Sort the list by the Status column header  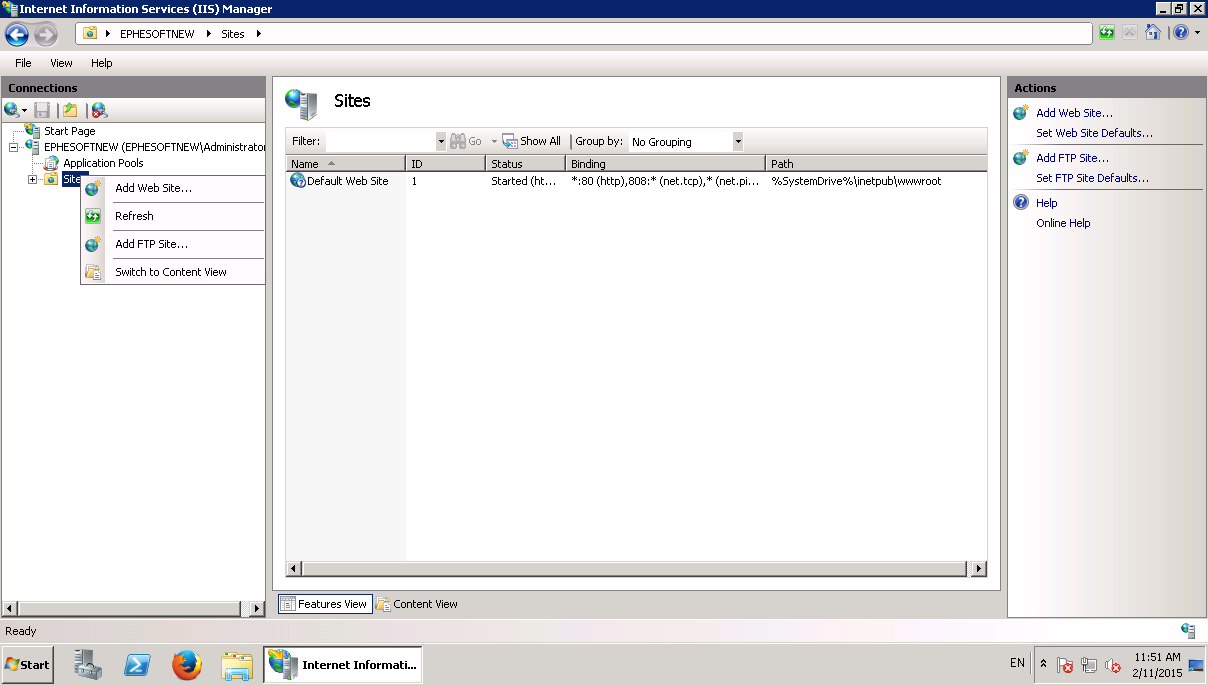526,164
